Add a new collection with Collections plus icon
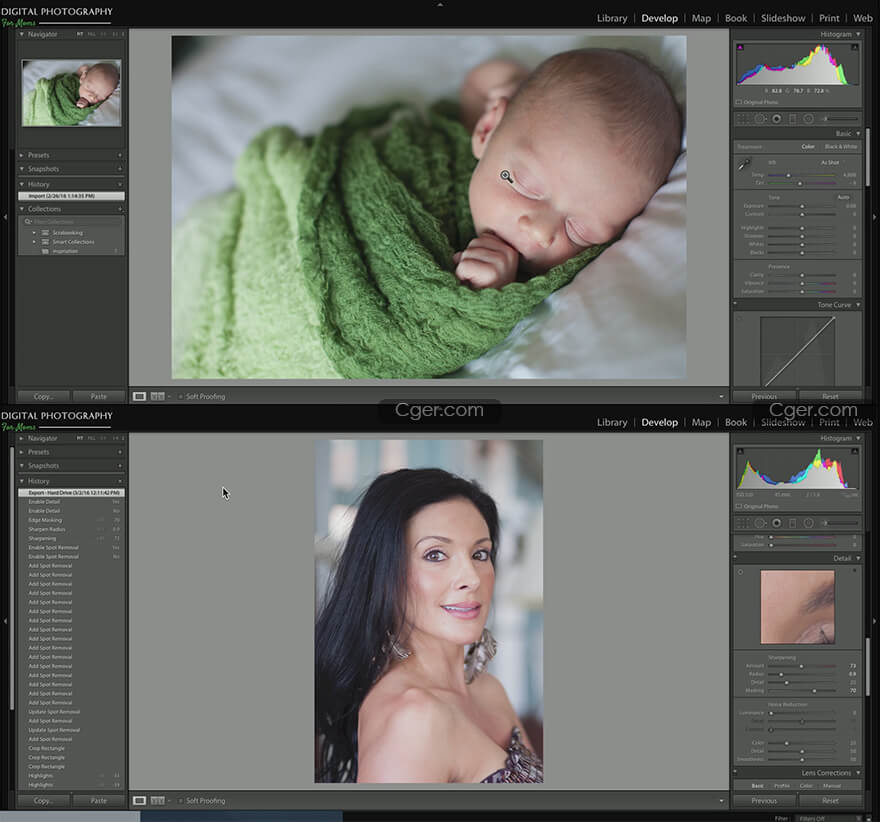The image size is (880, 822). click(119, 209)
